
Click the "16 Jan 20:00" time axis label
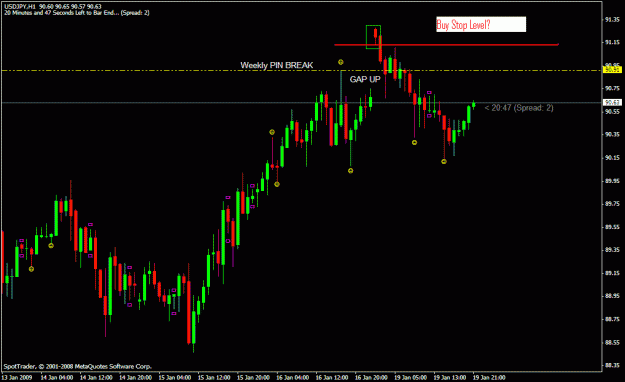click(x=371, y=377)
